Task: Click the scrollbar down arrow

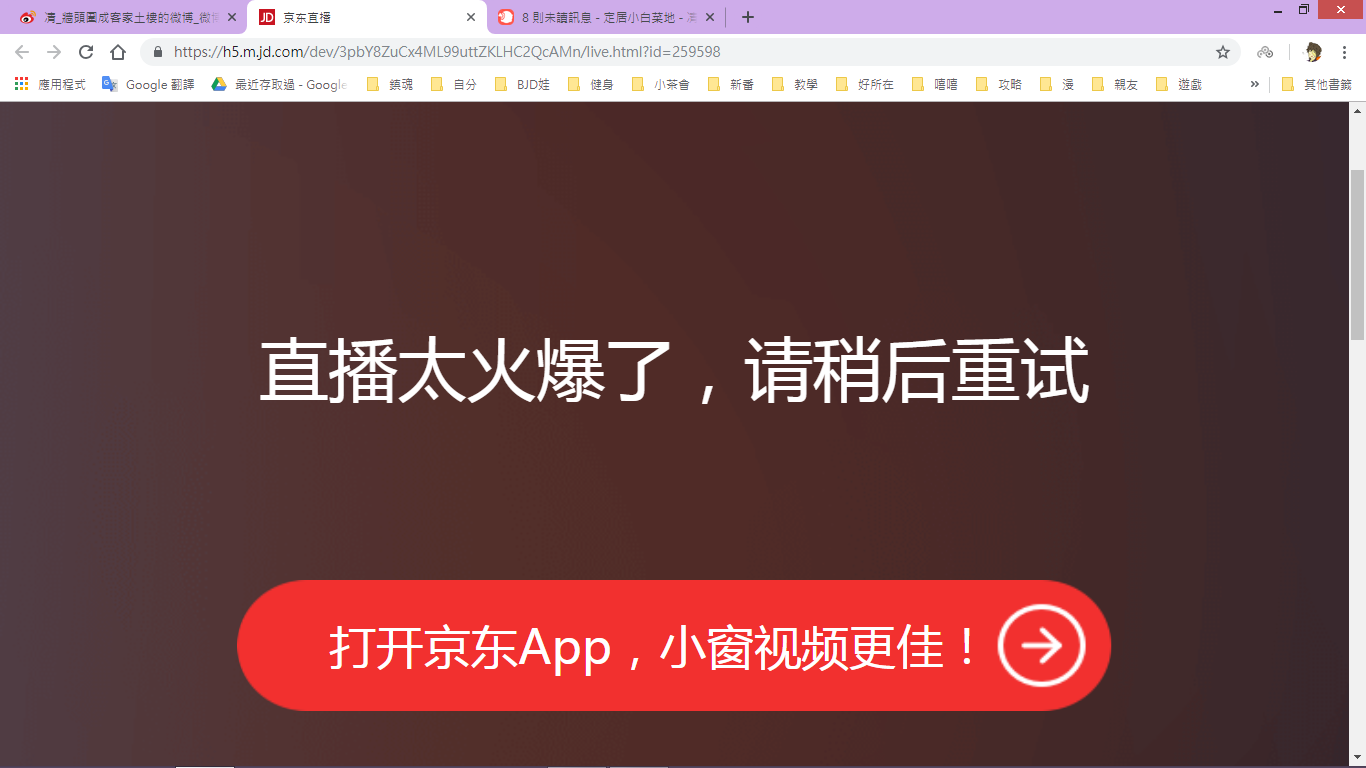Action: click(x=1357, y=759)
